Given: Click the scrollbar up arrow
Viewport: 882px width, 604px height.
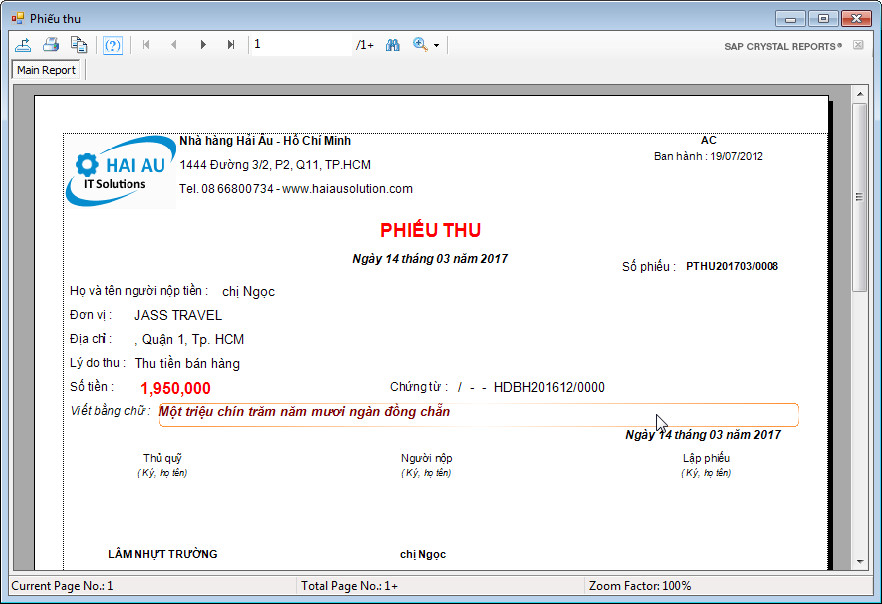Looking at the screenshot, I should pyautogui.click(x=860, y=93).
